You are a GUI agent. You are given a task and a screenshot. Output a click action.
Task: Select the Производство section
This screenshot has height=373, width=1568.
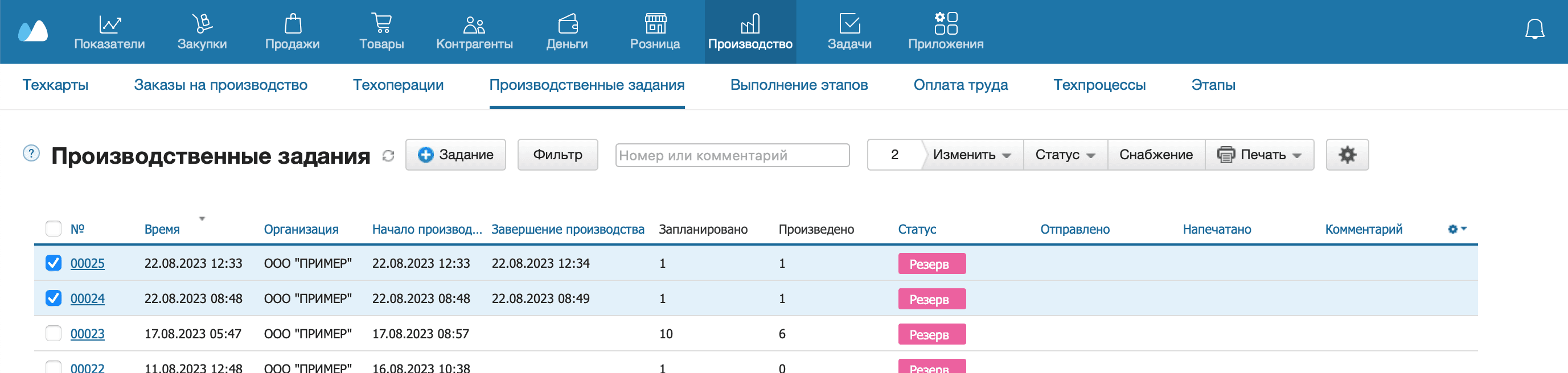click(750, 32)
